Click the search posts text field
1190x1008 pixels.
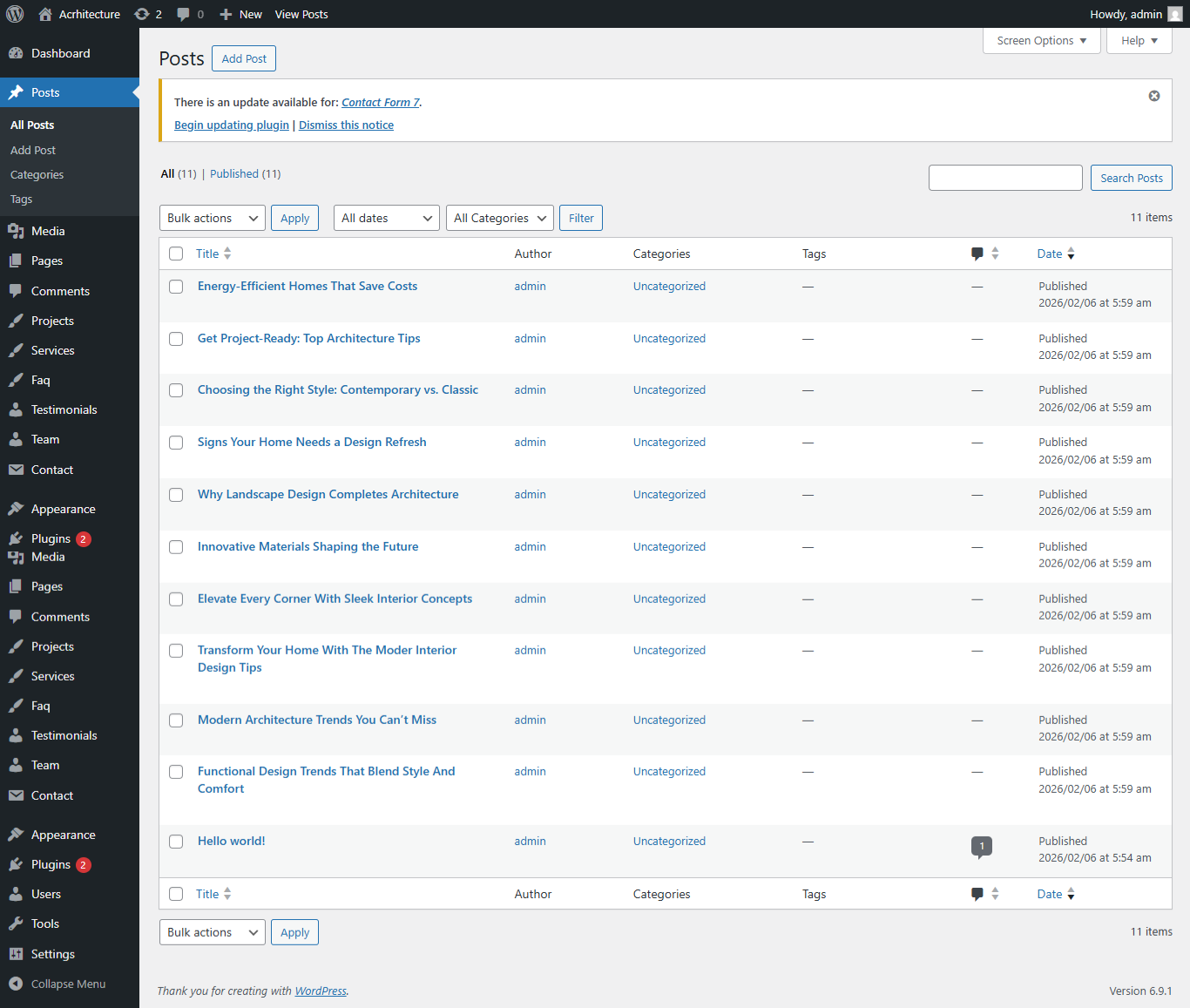tap(1005, 178)
